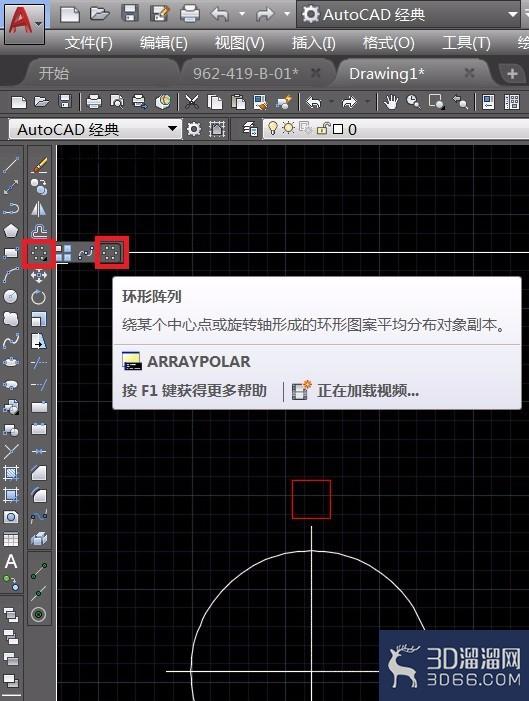Open the AutoCAD 经典 workspace dropdown in toolbar
529x701 pixels.
95,130
